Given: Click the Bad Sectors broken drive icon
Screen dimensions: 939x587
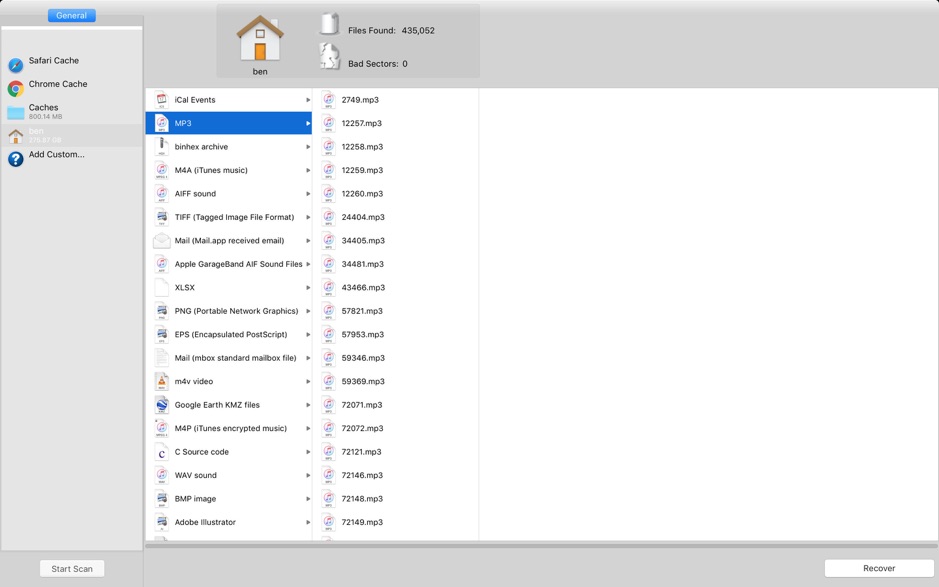Looking at the screenshot, I should [x=329, y=56].
